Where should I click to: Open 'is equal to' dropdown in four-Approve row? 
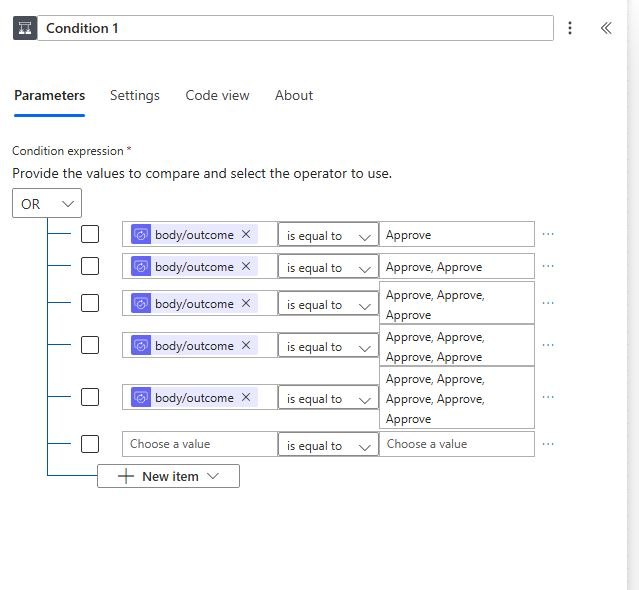coord(328,346)
